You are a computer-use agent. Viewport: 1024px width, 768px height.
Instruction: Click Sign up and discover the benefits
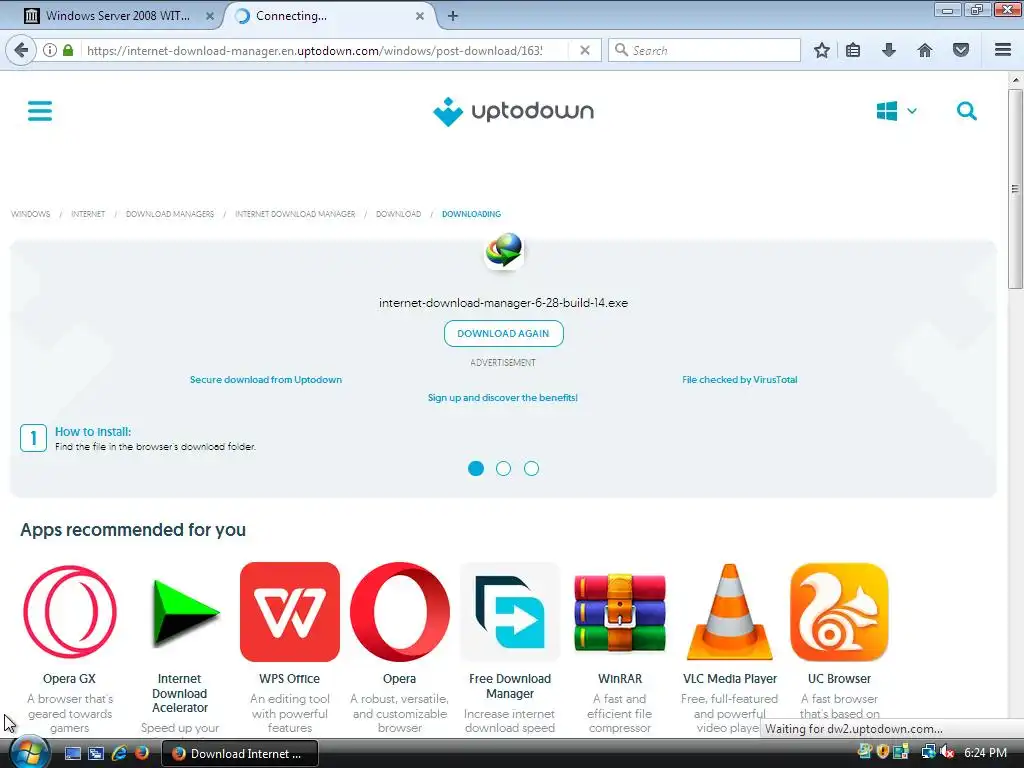pyautogui.click(x=503, y=398)
